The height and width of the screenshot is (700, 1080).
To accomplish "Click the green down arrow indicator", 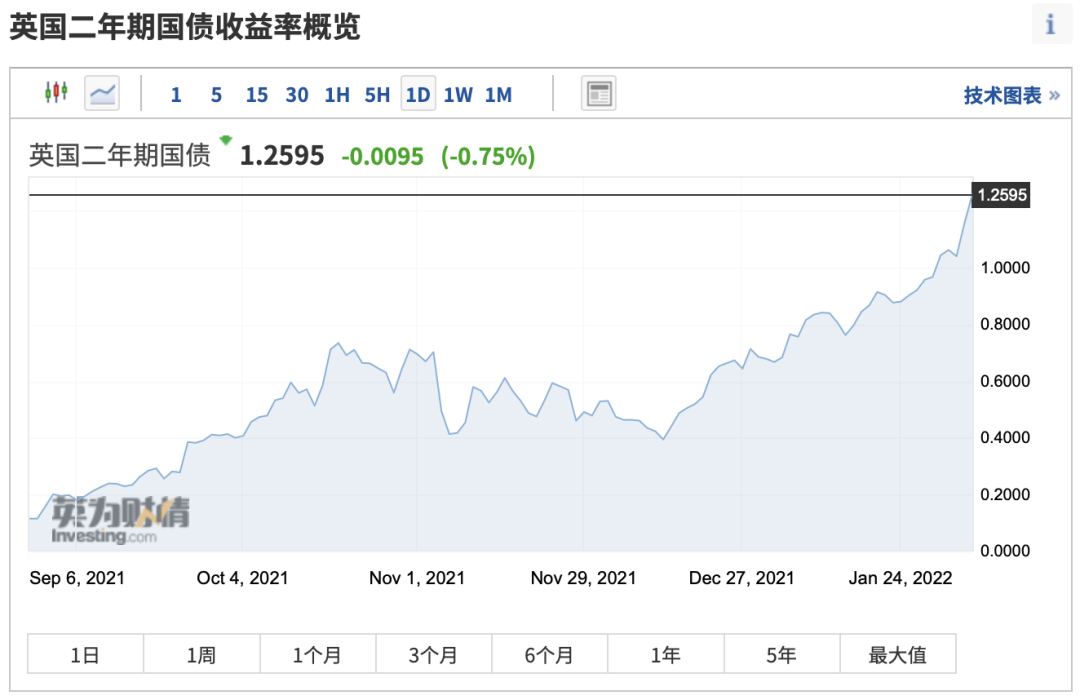I will tap(226, 141).
